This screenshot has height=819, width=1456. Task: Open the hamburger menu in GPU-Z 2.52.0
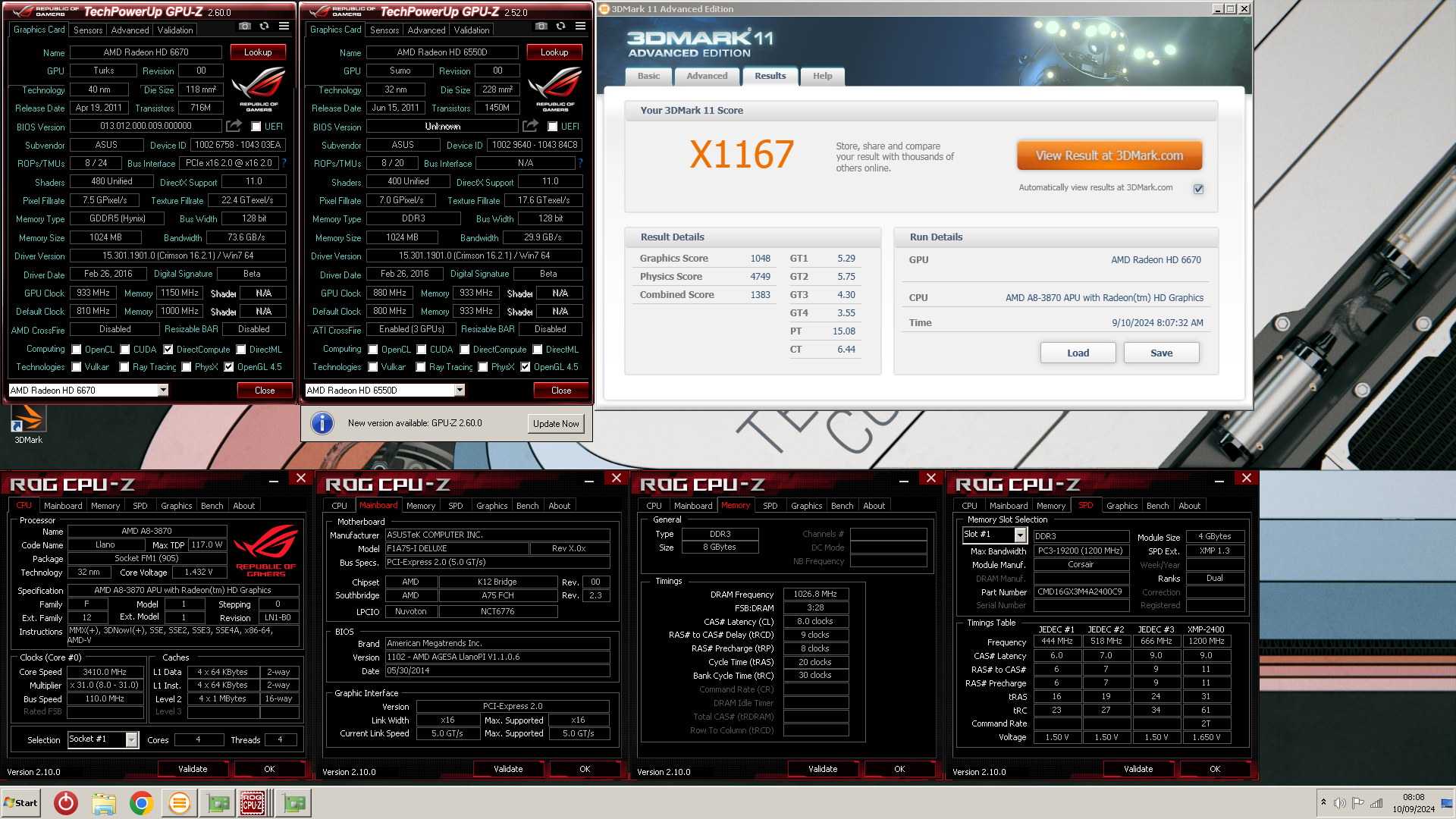pyautogui.click(x=580, y=27)
